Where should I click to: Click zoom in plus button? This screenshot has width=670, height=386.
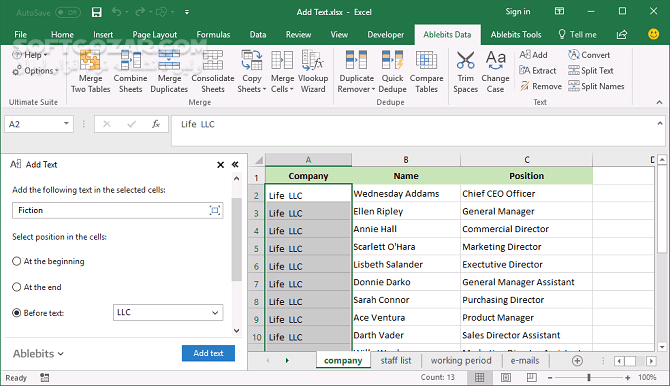(628, 377)
